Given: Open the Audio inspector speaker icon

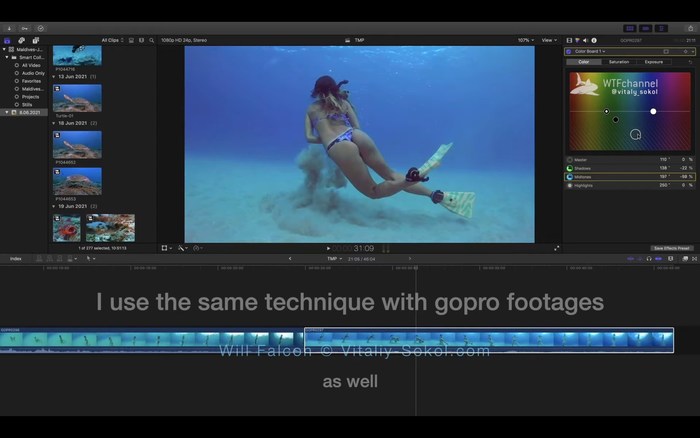Looking at the screenshot, I should click(585, 40).
